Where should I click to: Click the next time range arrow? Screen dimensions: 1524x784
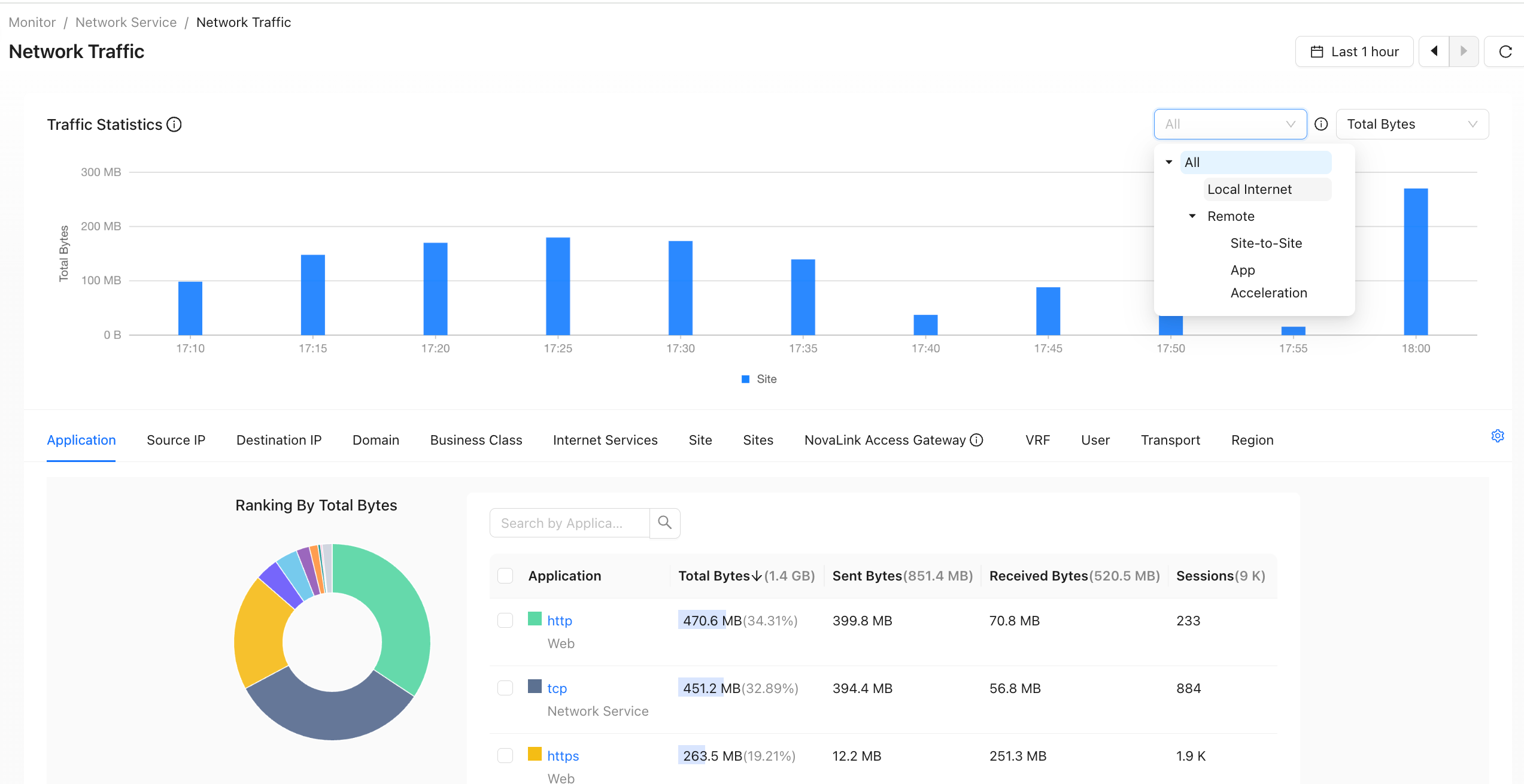pos(1464,51)
